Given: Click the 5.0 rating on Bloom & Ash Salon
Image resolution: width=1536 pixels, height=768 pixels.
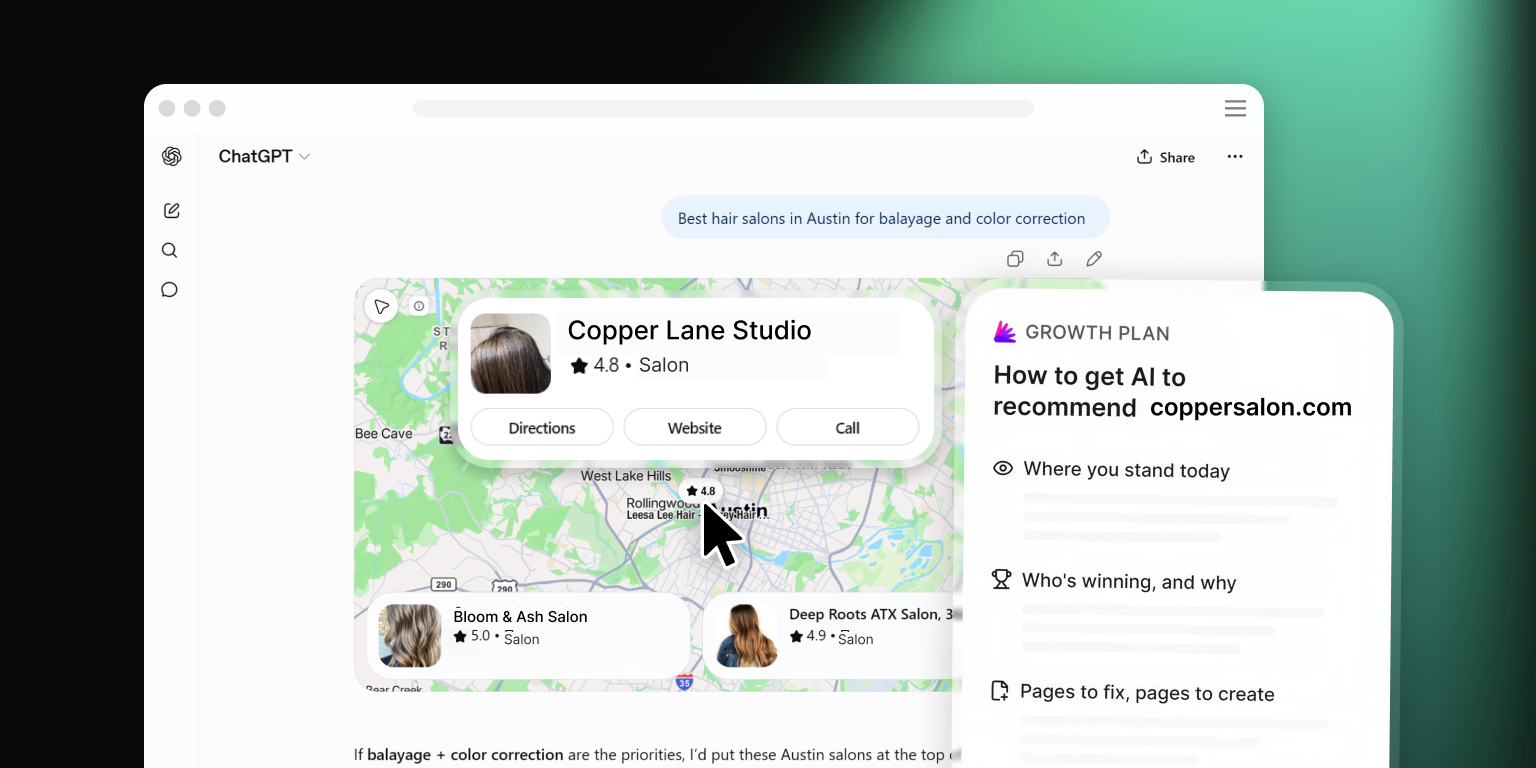Looking at the screenshot, I should coord(472,637).
